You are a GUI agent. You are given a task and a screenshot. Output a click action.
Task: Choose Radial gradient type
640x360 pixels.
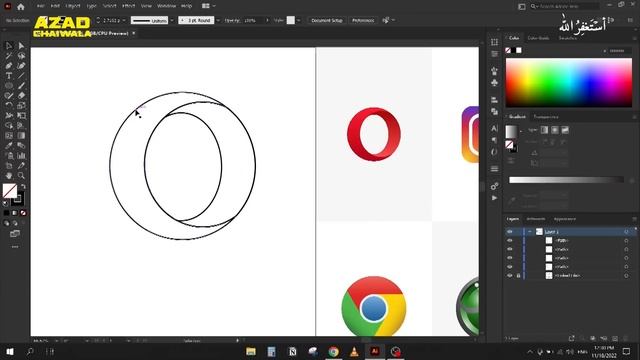click(x=555, y=130)
